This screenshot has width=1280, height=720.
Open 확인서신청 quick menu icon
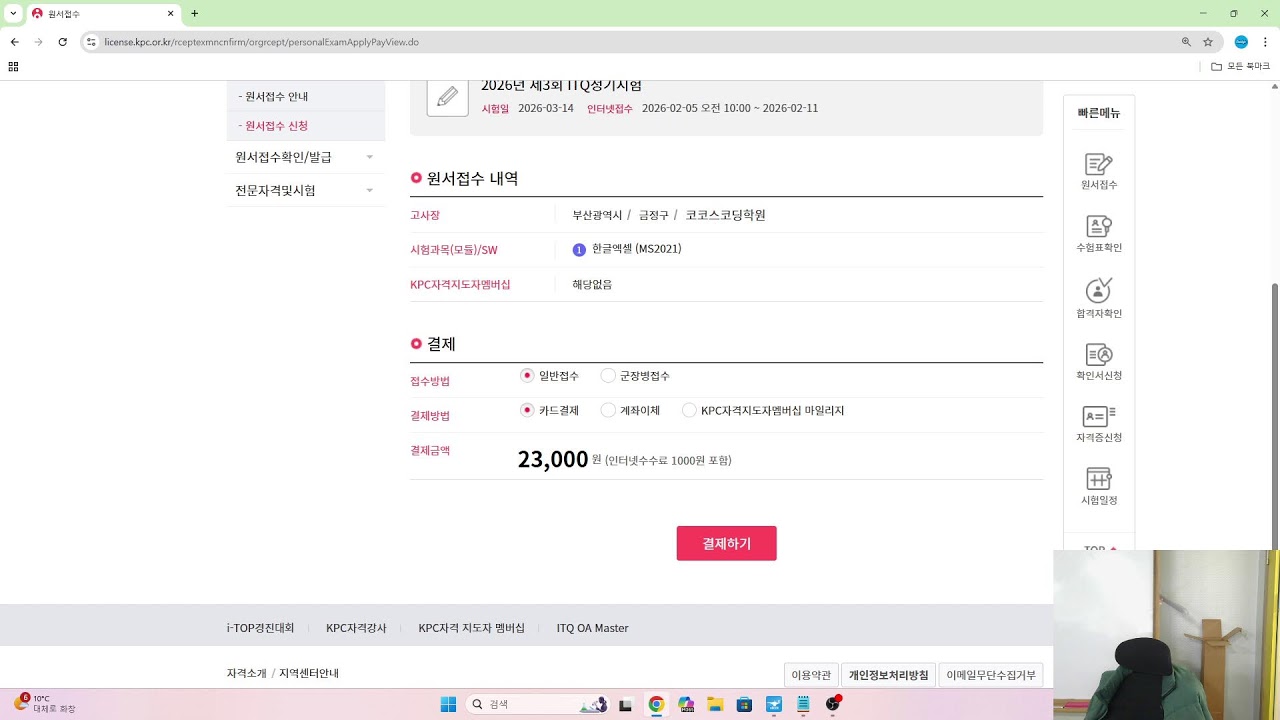pos(1099,362)
